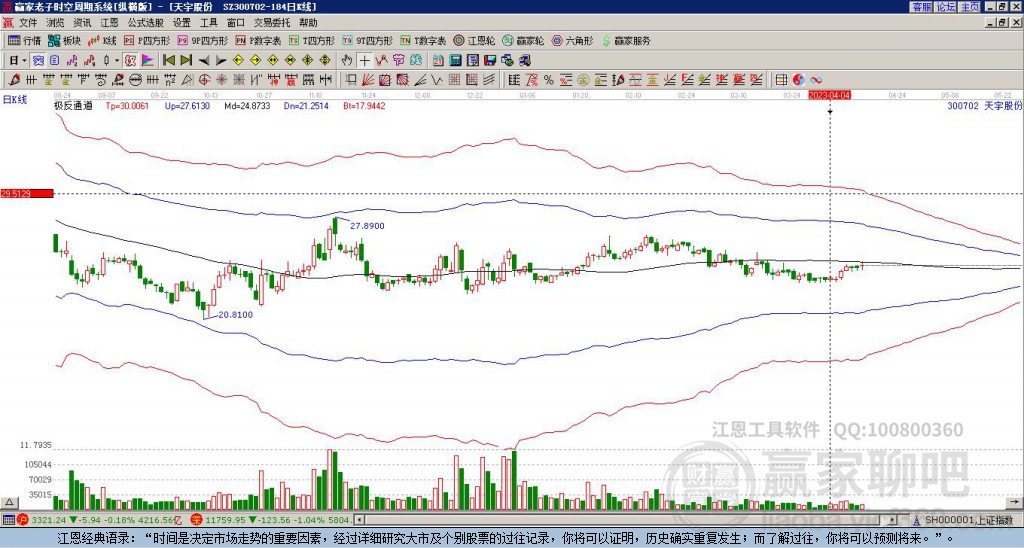Open the 9T四方形 tool
Image resolution: width=1024 pixels, height=548 pixels.
(x=367, y=40)
